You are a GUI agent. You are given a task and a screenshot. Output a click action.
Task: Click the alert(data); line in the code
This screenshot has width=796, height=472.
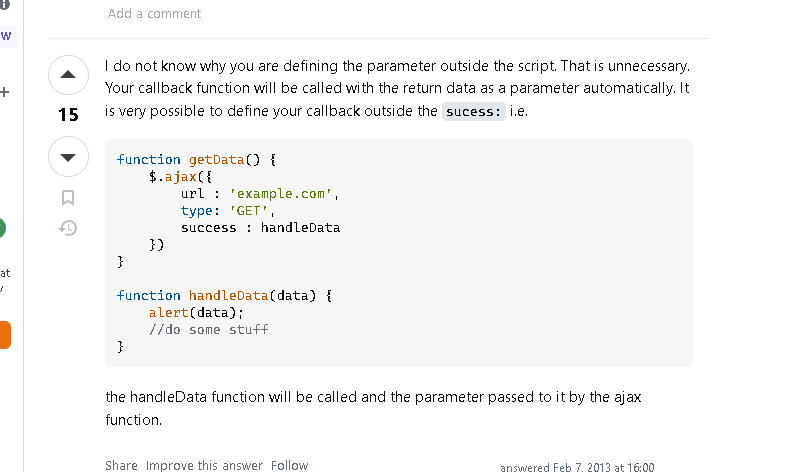[x=196, y=313]
